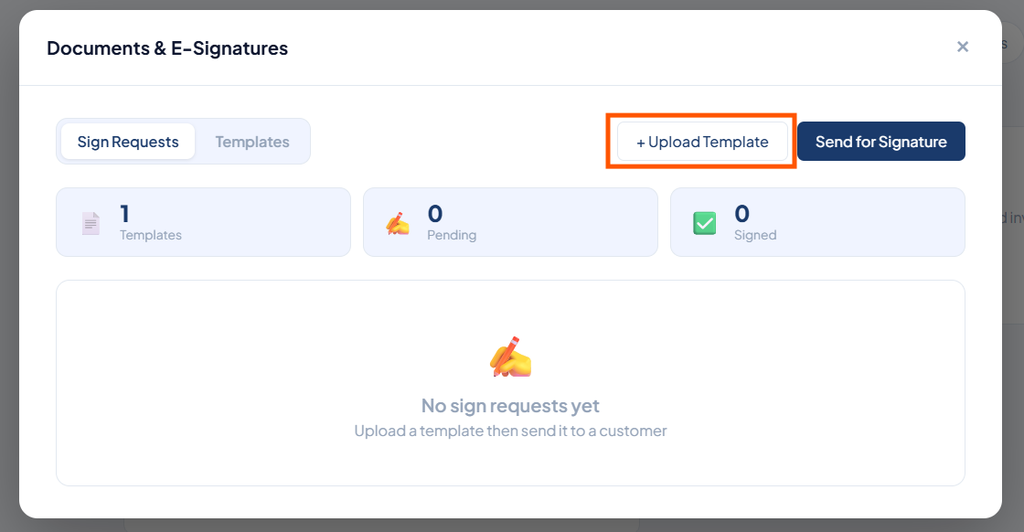
Task: Click the Documents & E-Signatures title
Action: (x=167, y=48)
